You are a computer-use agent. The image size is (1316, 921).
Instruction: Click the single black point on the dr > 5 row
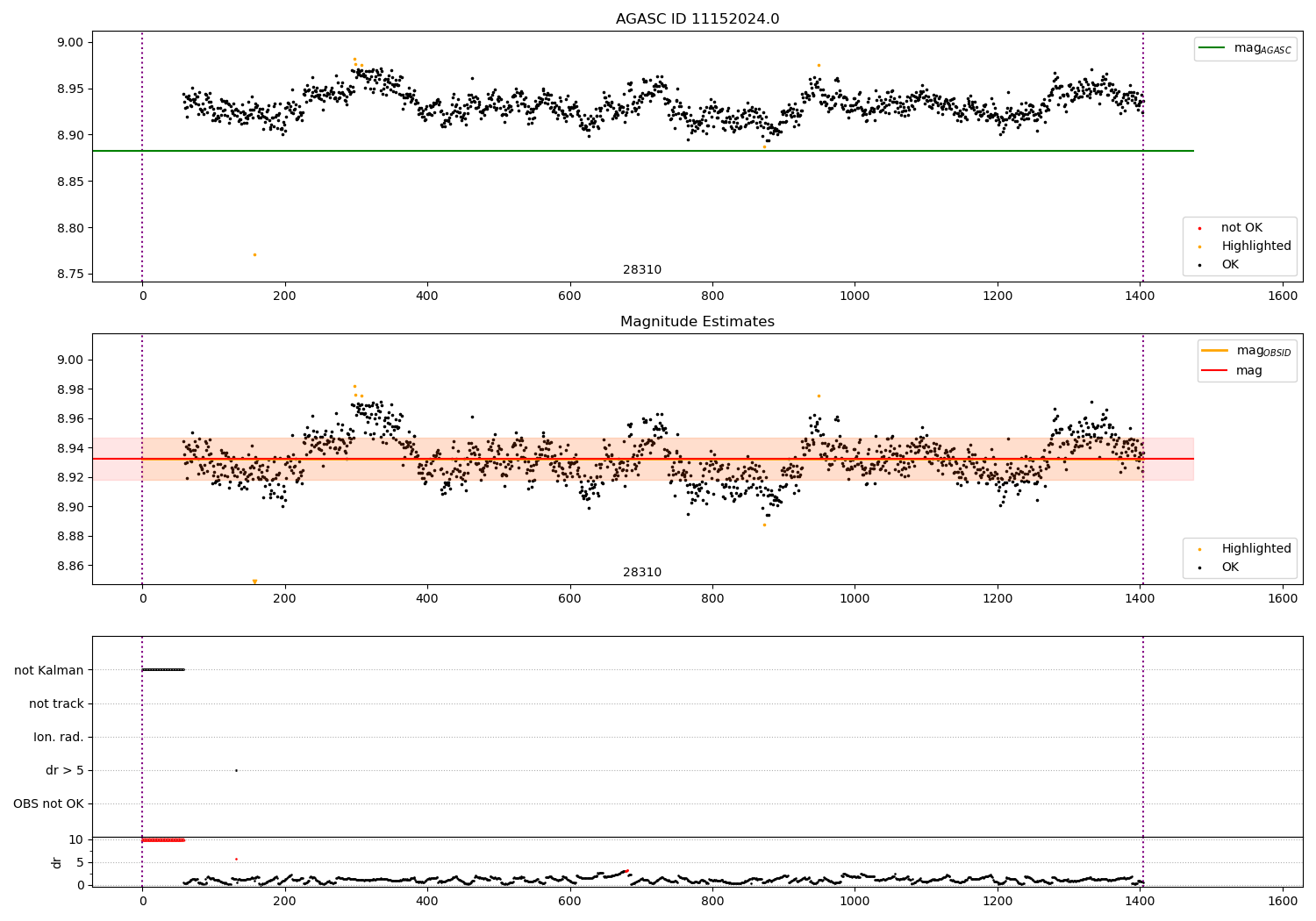pos(236,770)
